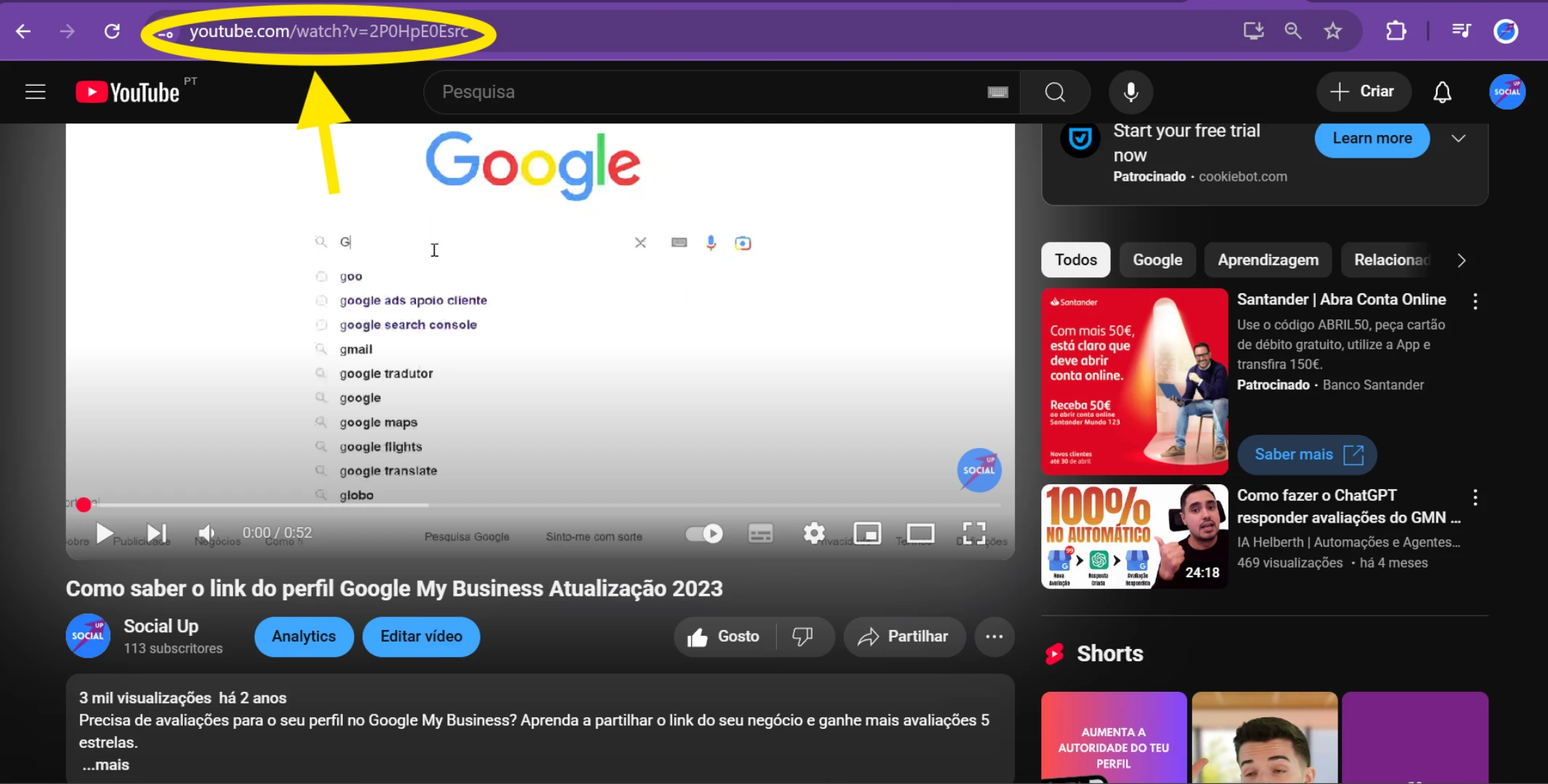Viewport: 1548px width, 784px height.
Task: Open site information icon in address bar
Action: tap(166, 33)
